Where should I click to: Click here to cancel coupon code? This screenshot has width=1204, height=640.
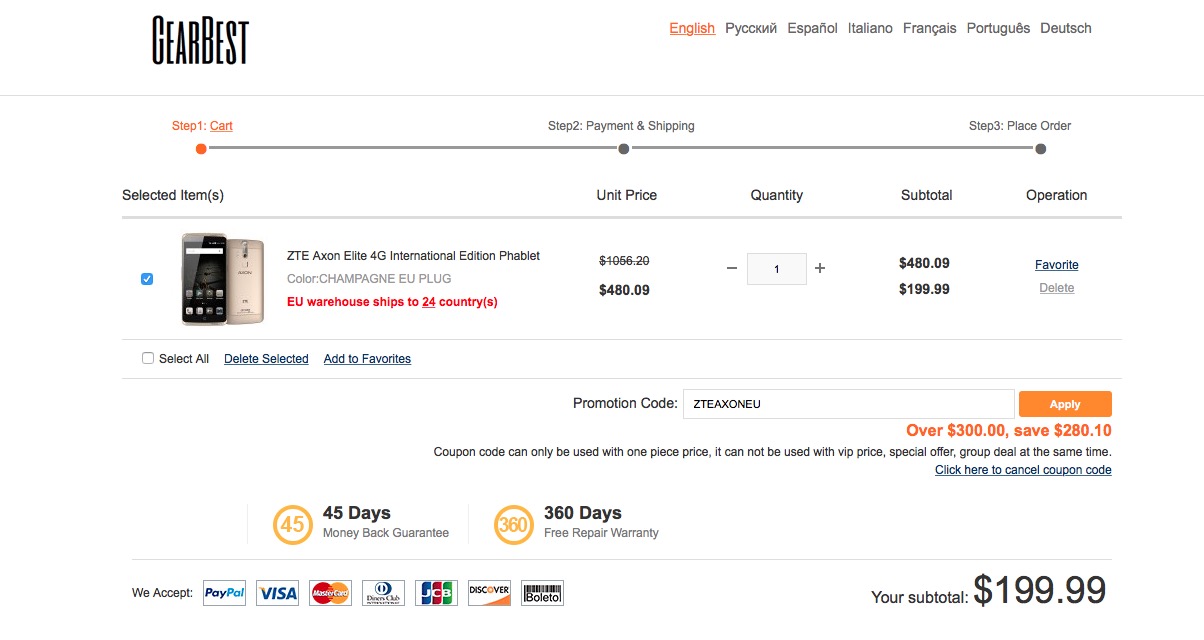point(1023,470)
